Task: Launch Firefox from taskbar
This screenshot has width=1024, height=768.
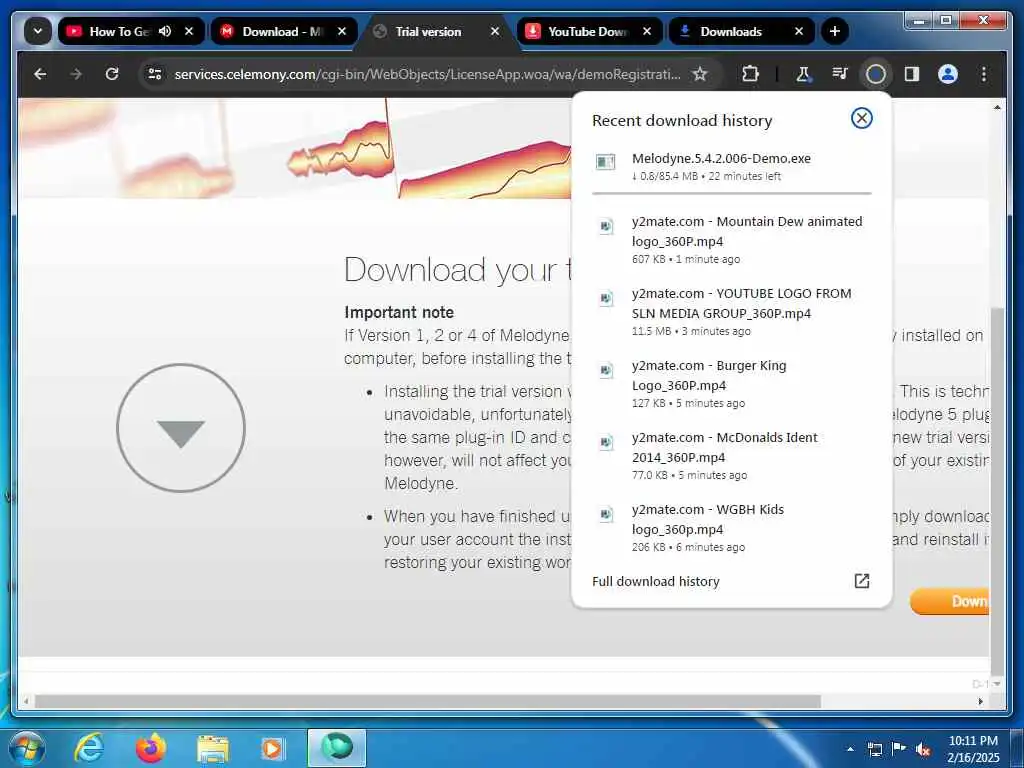Action: [x=151, y=748]
